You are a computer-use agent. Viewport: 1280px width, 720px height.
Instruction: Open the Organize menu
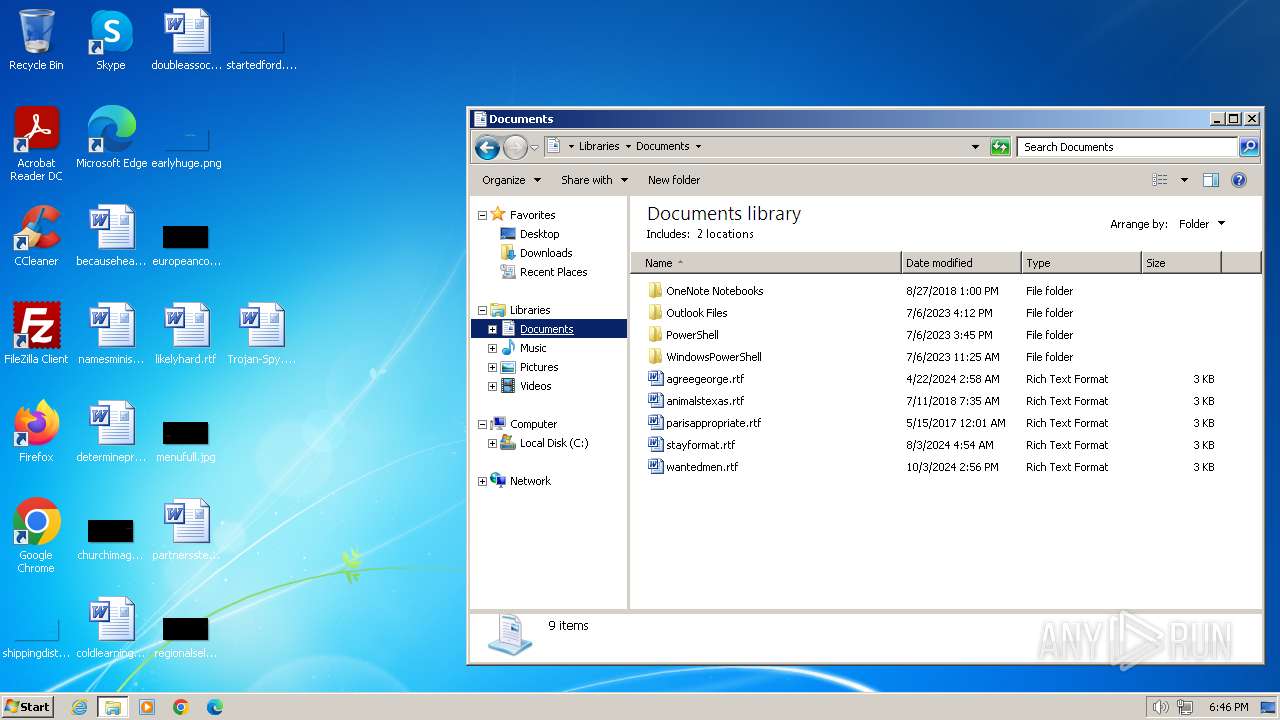click(x=511, y=180)
